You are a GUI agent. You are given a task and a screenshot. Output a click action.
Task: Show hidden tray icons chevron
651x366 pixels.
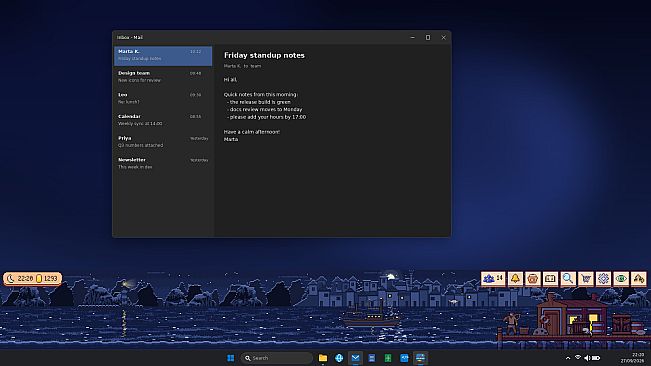click(568, 358)
